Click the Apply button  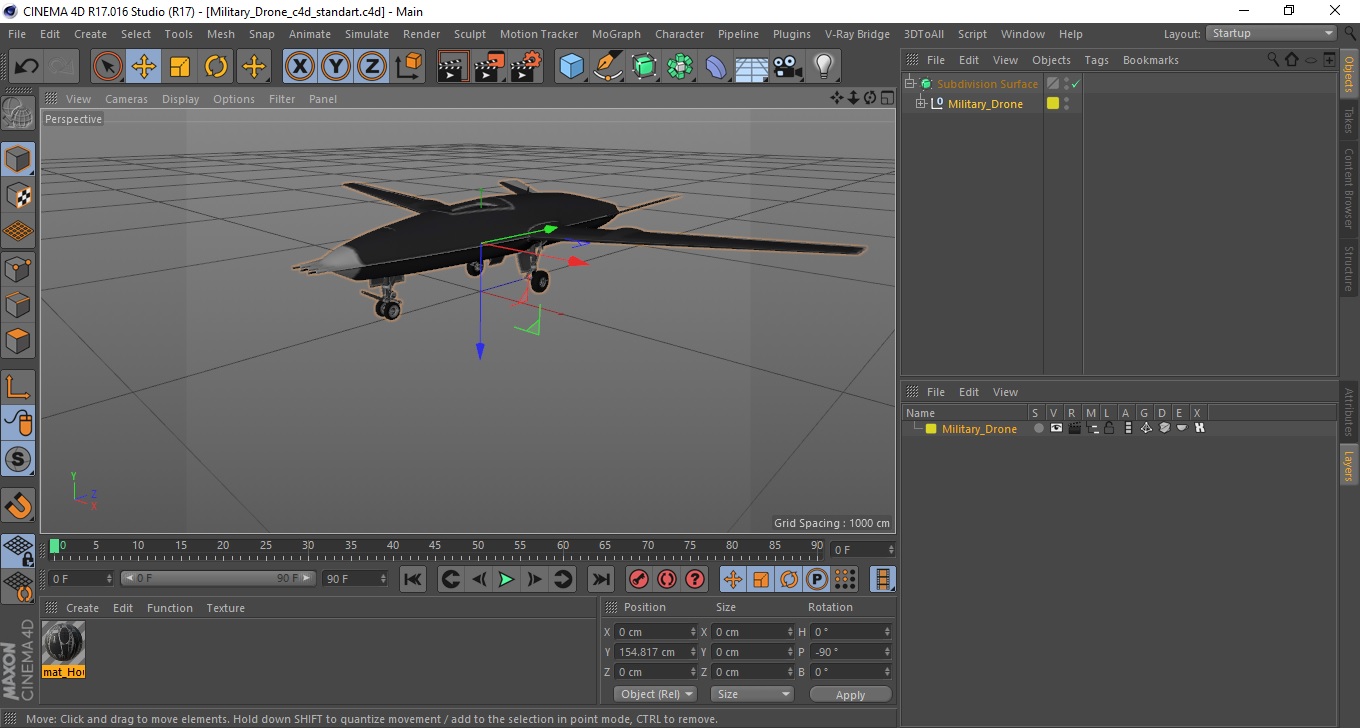[850, 694]
